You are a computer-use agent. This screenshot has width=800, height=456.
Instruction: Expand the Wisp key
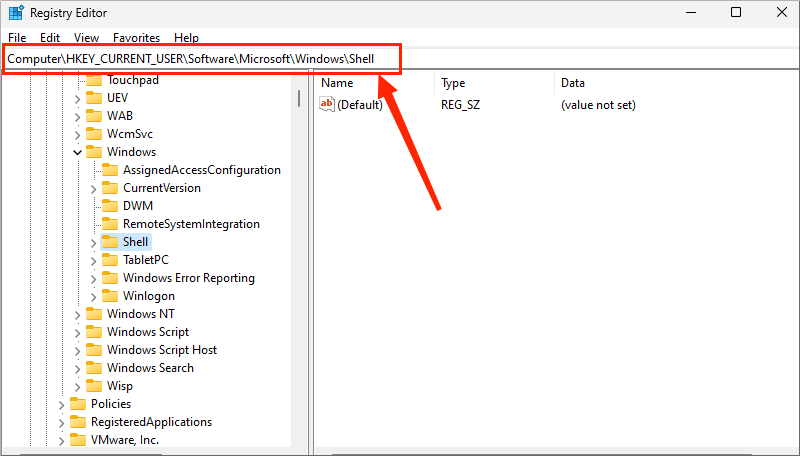click(77, 387)
